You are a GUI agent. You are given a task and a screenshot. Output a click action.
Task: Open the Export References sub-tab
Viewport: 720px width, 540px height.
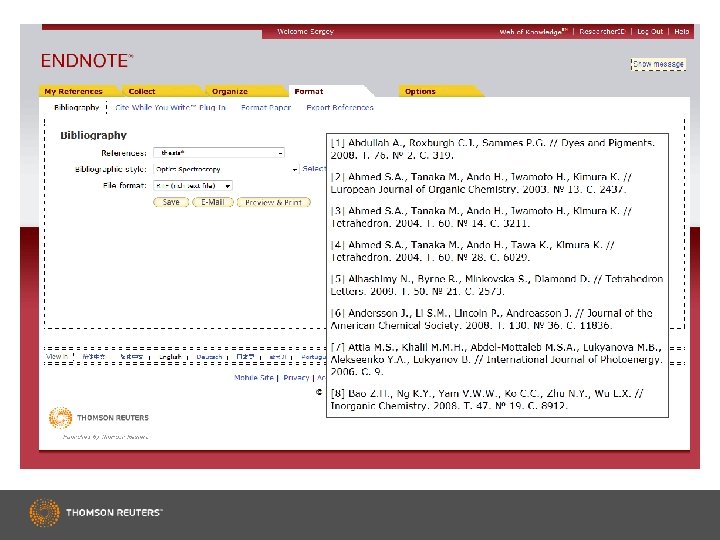[x=340, y=107]
